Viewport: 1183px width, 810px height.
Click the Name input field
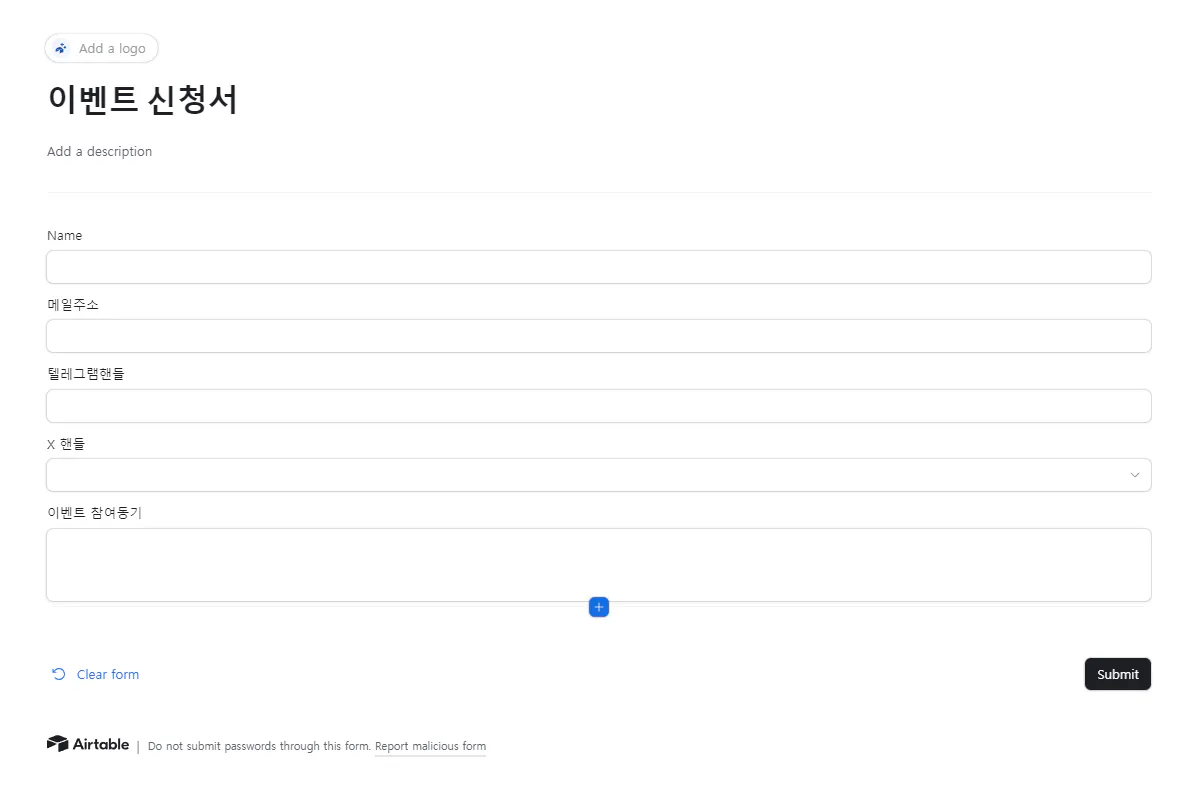pyautogui.click(x=598, y=267)
